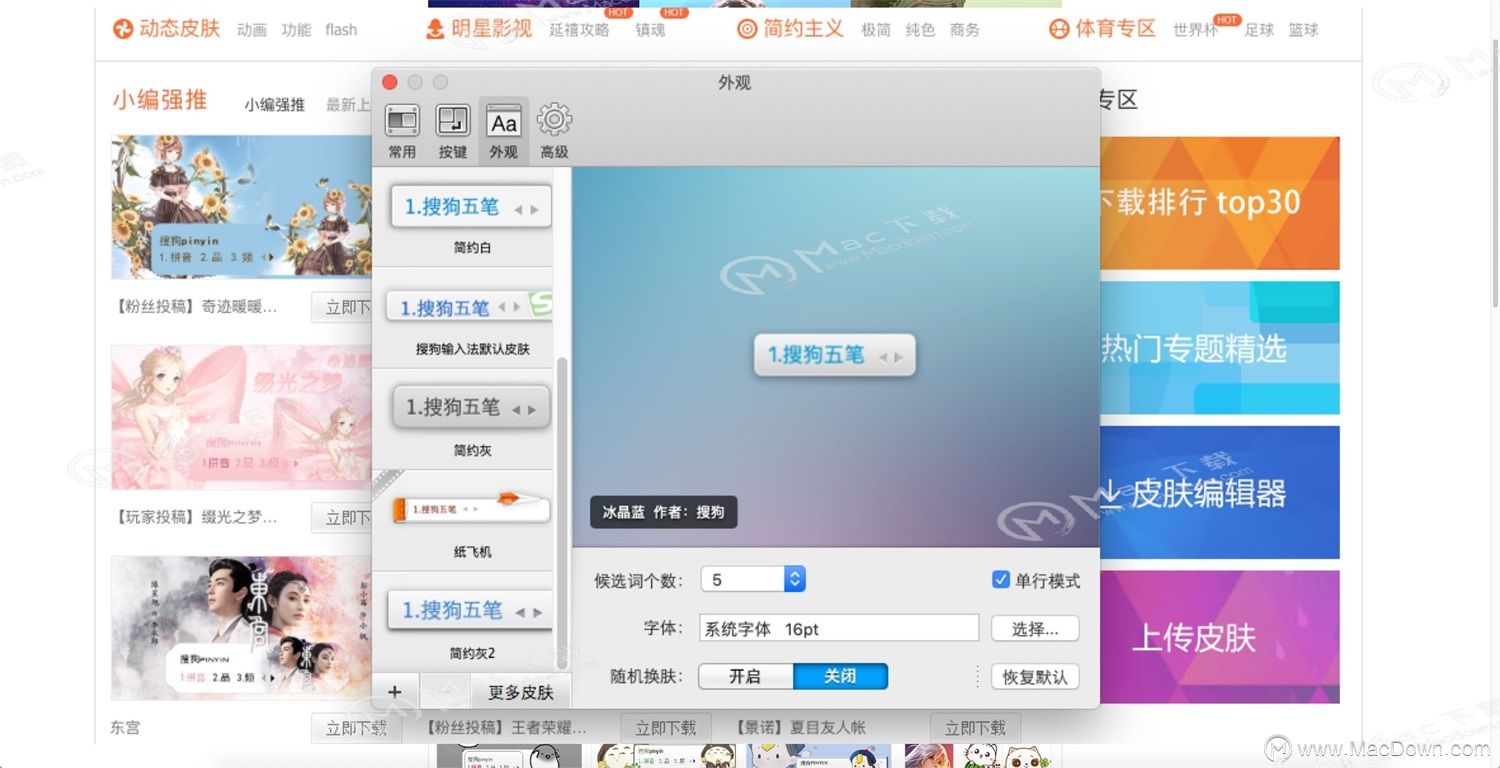
Task: Open the 延禧攻略 hot link
Action: (579, 30)
